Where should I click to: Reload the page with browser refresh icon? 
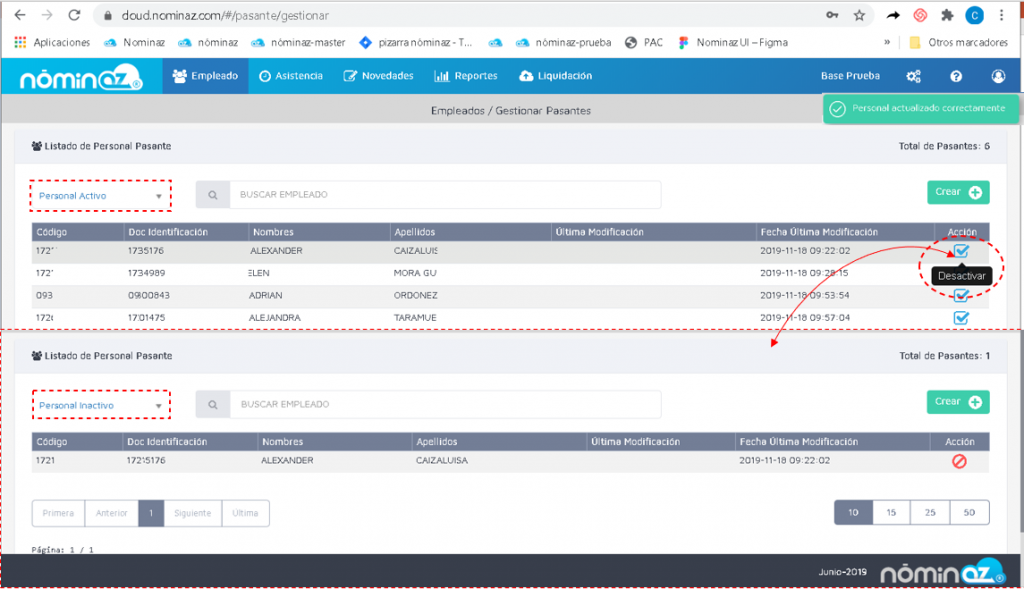[74, 15]
